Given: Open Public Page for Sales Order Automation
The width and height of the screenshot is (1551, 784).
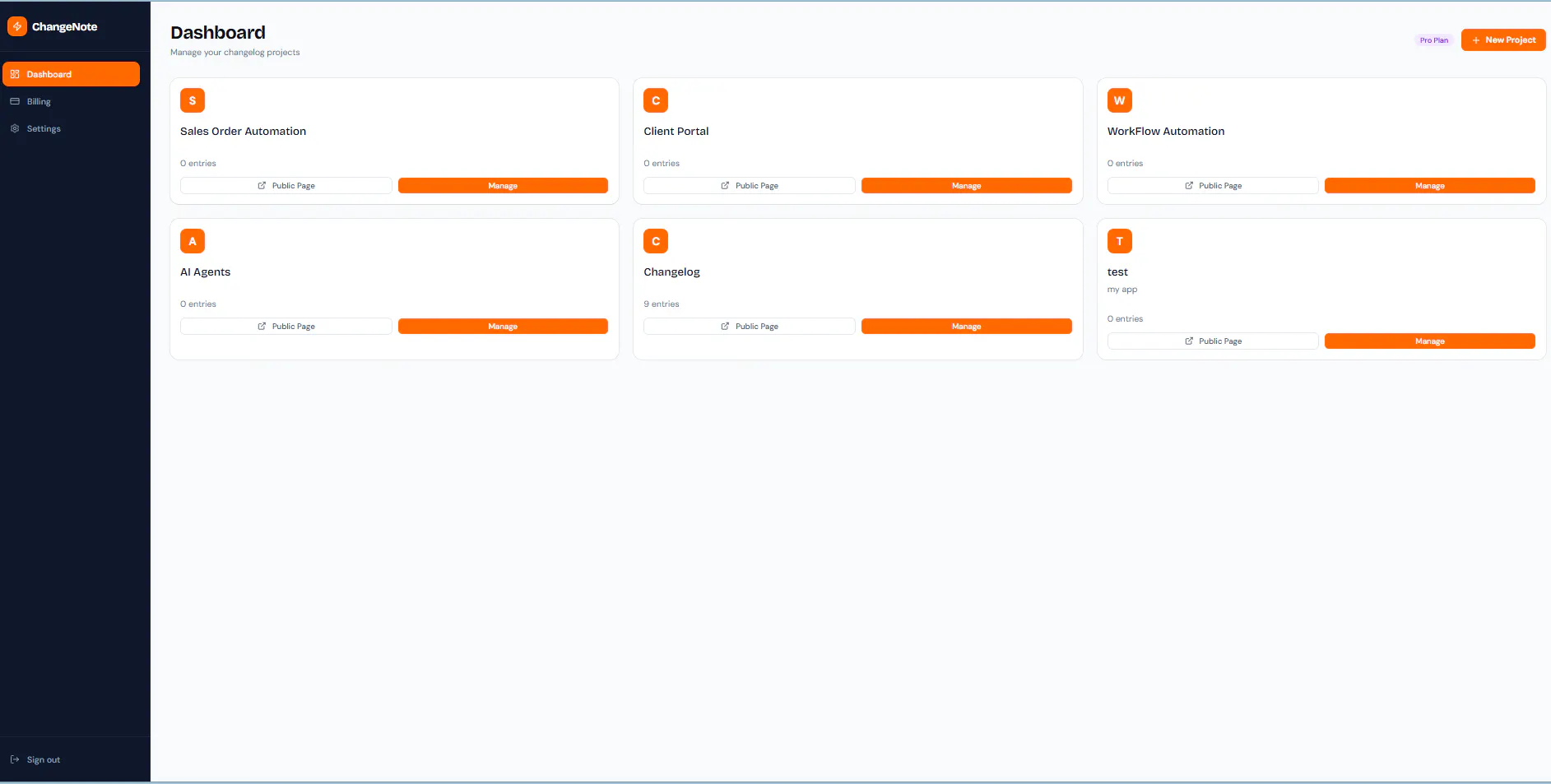Looking at the screenshot, I should pyautogui.click(x=286, y=186).
